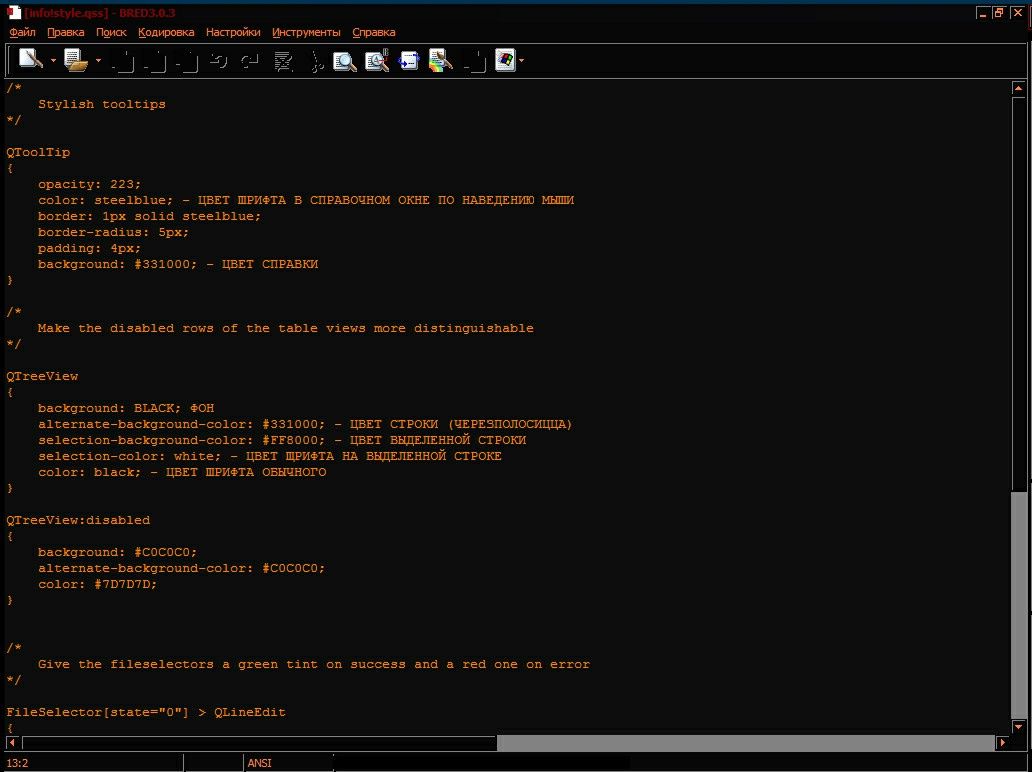Click the 'selection-background-color: #FF8000;' line

282,440
